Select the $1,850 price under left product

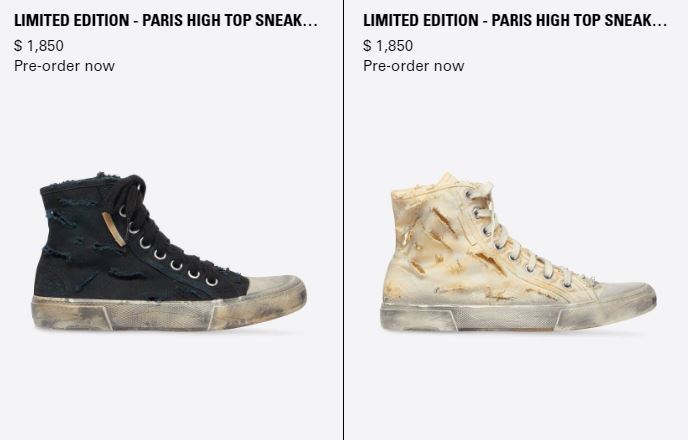pyautogui.click(x=39, y=46)
